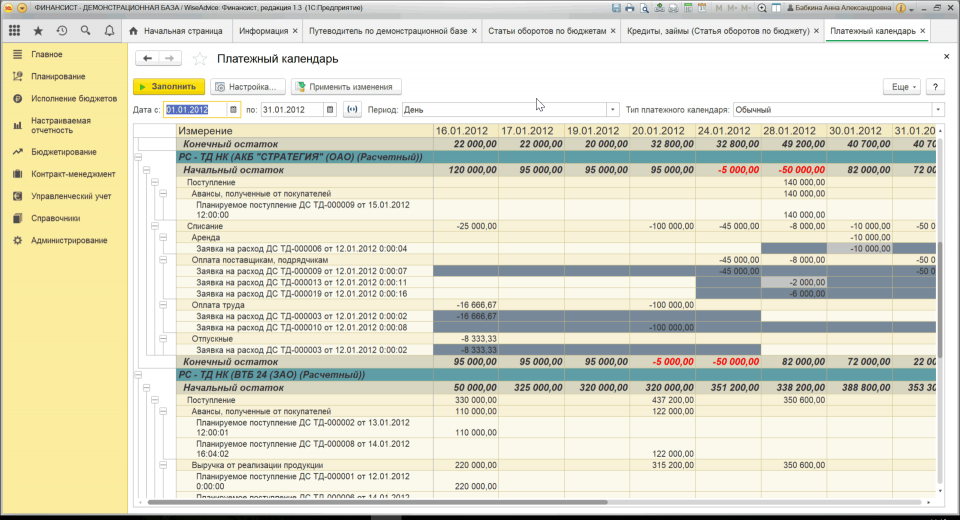
Task: Open the sections menu grid icon
Action: (x=14, y=31)
